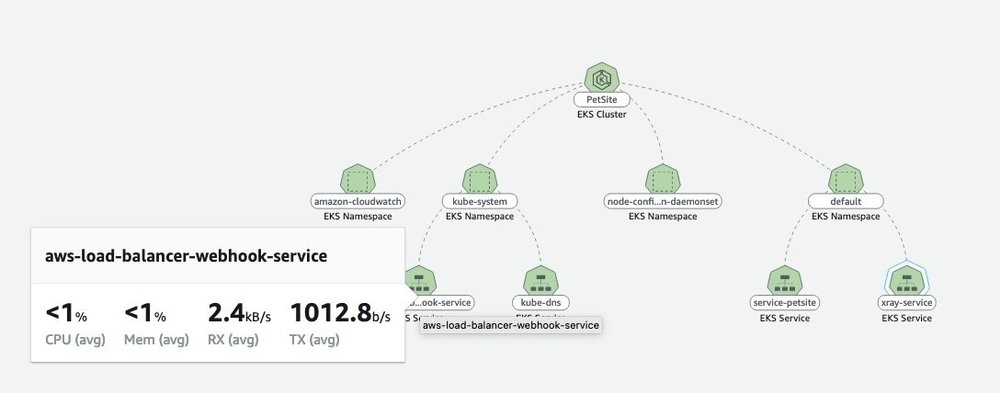Image resolution: width=1000 pixels, height=393 pixels.
Task: Select the webhook-service EKS Service icon
Action: point(420,281)
